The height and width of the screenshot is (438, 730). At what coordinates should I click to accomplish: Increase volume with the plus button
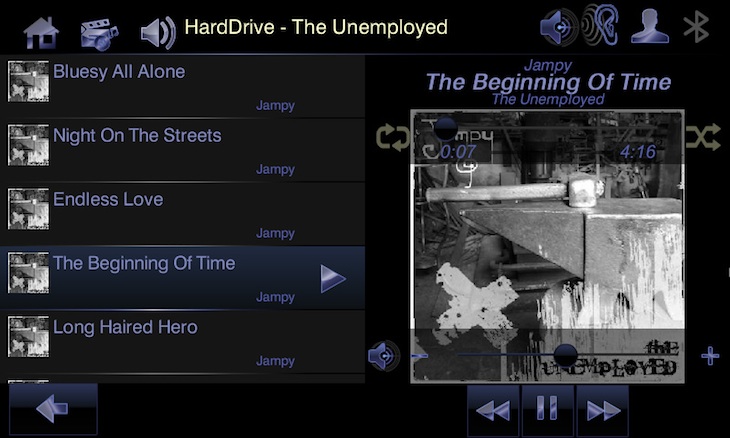tap(710, 356)
